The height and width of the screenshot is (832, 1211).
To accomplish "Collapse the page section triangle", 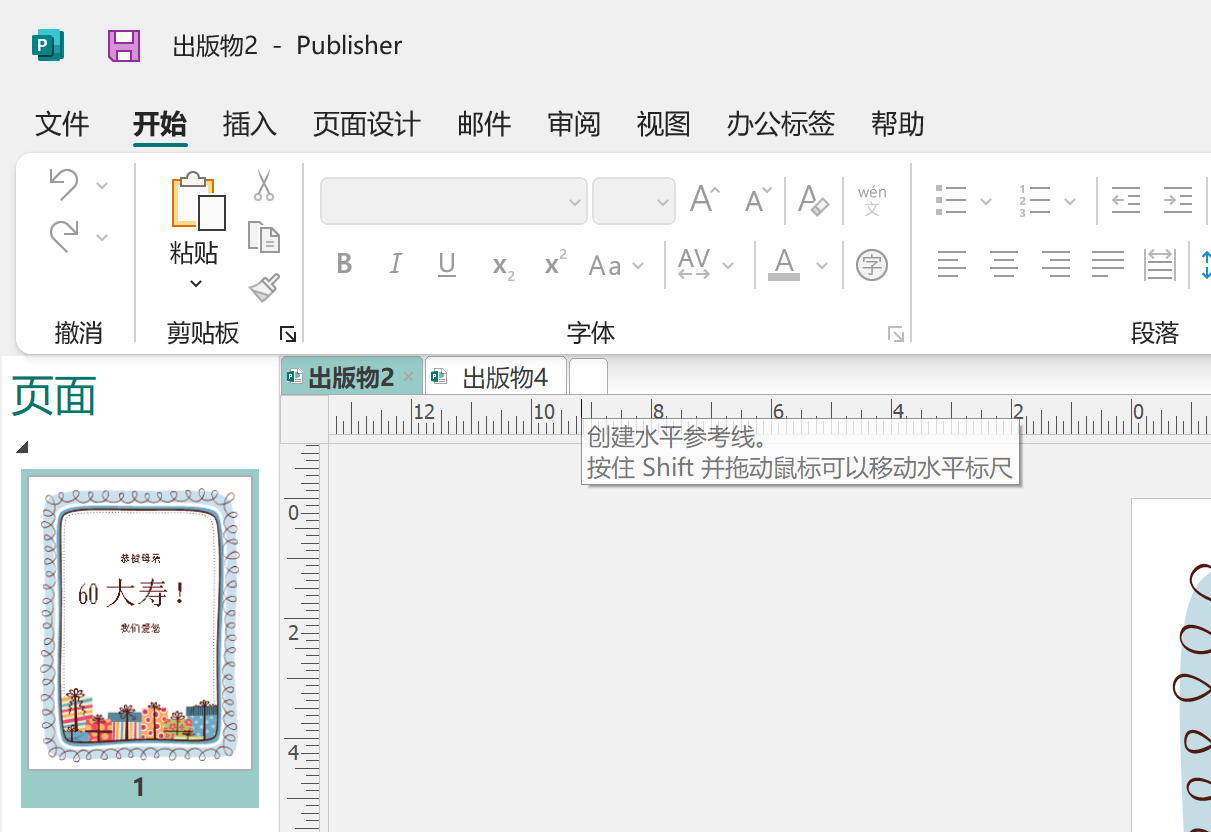I will pyautogui.click(x=22, y=447).
